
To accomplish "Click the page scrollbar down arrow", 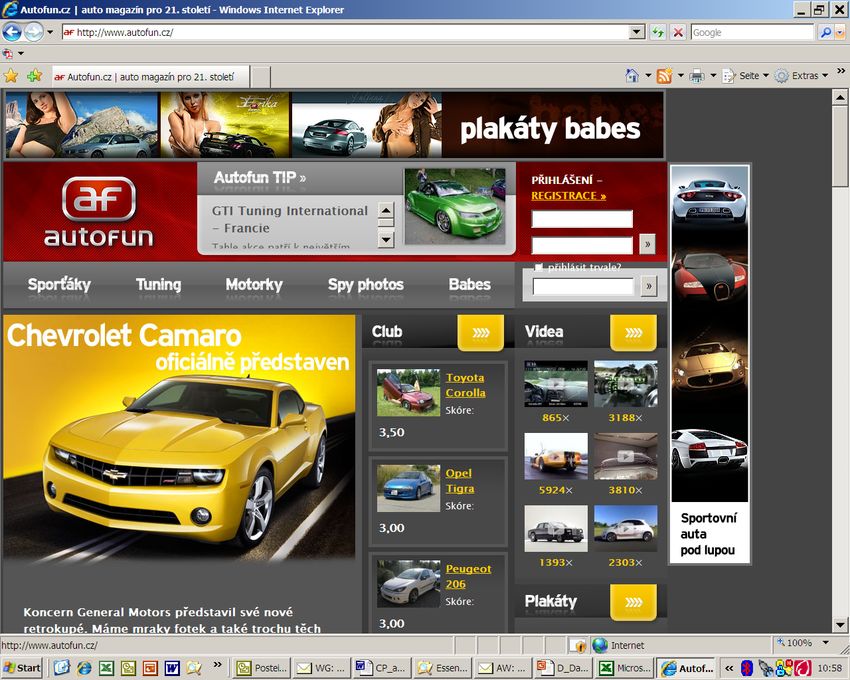I will tap(840, 624).
